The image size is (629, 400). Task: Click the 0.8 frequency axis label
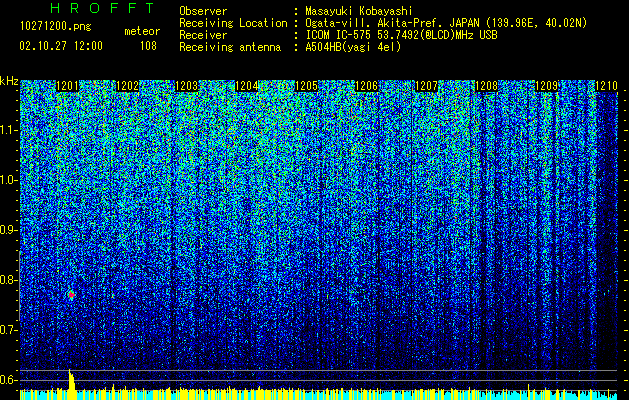[9, 280]
